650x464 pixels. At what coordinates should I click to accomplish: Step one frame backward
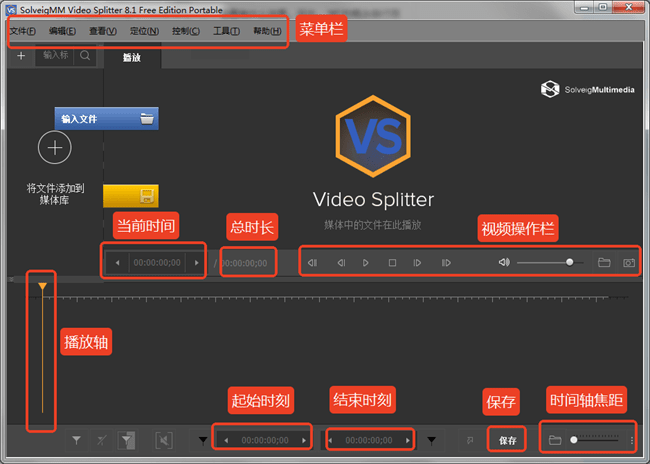coord(341,262)
